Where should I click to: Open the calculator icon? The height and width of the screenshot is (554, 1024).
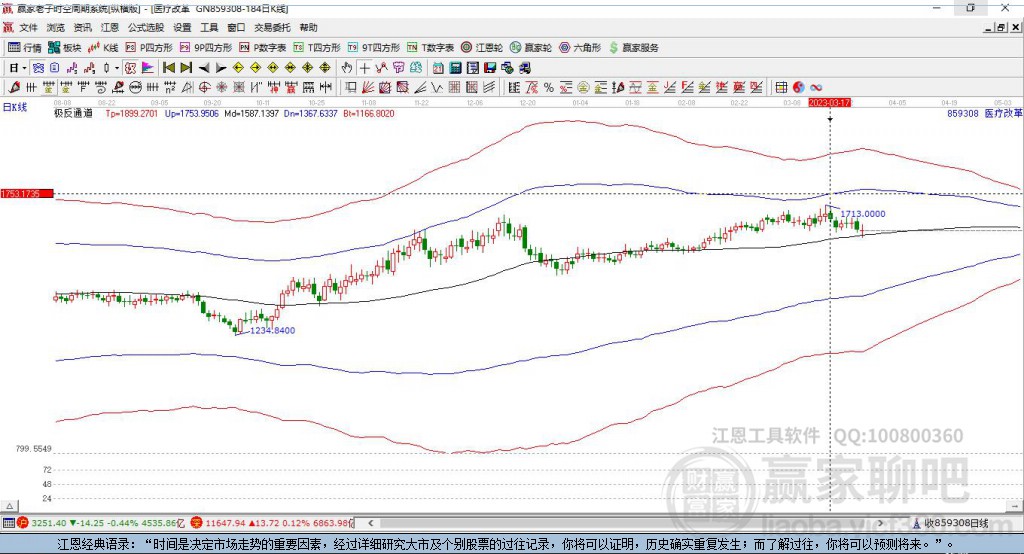[x=455, y=68]
